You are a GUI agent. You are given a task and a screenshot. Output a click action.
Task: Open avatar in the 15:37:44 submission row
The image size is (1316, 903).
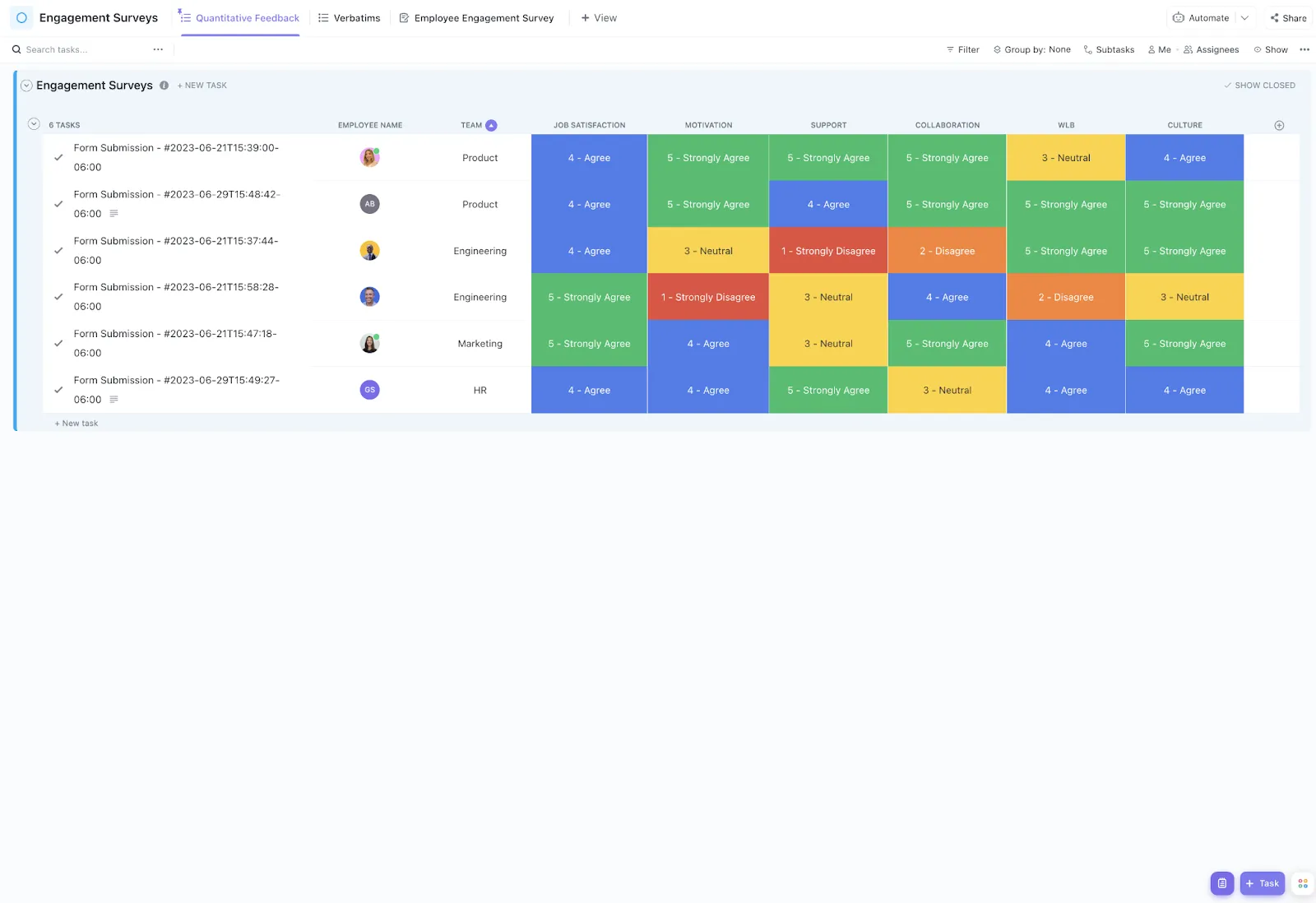click(369, 251)
